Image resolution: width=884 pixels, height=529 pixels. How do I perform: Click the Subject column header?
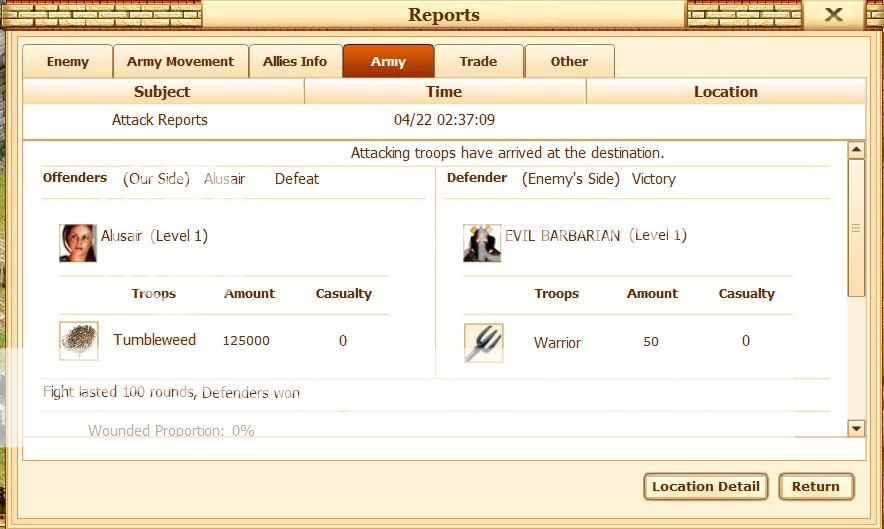pos(162,92)
